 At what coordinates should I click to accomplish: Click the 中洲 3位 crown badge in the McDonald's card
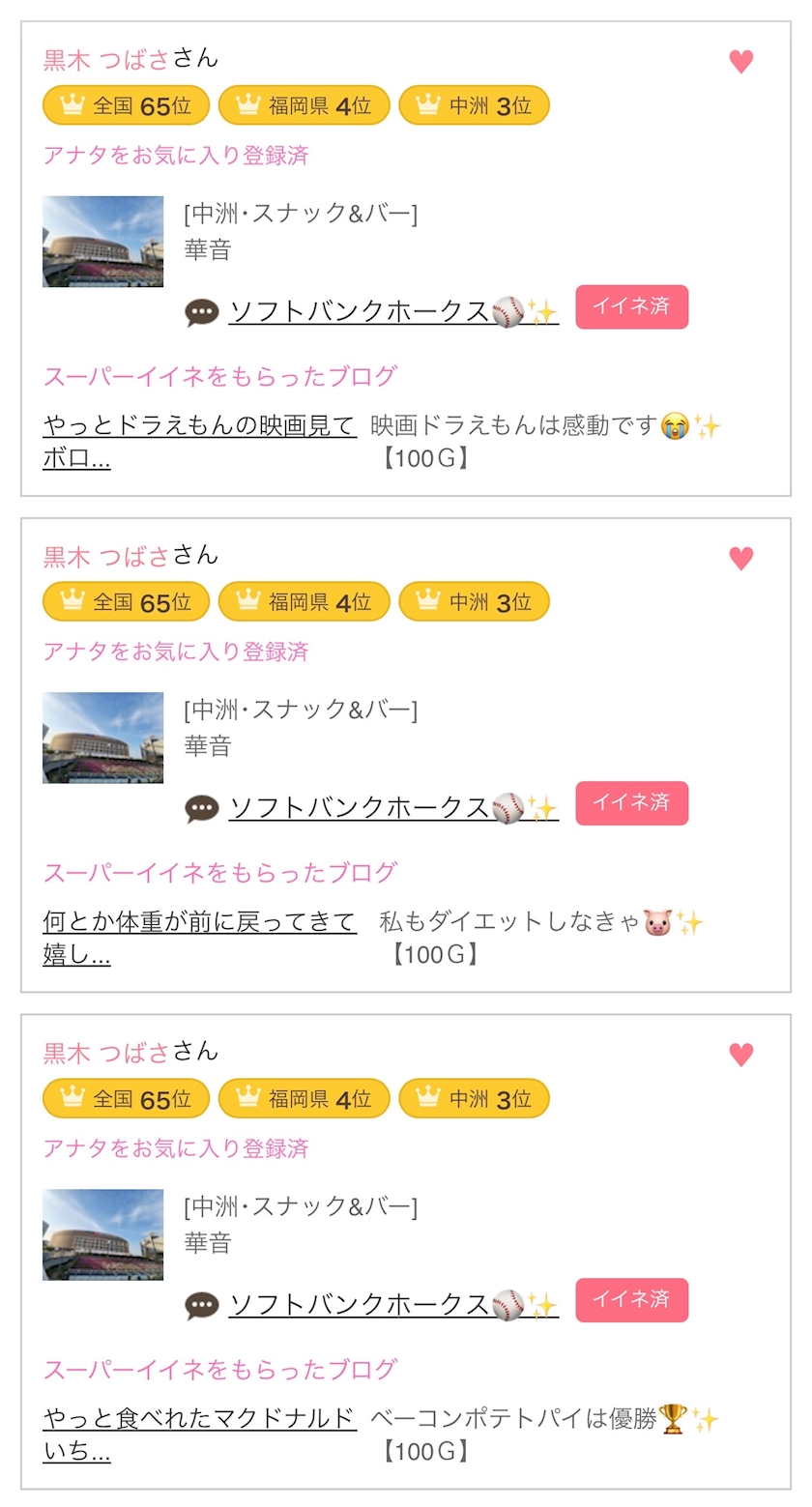(x=474, y=1098)
